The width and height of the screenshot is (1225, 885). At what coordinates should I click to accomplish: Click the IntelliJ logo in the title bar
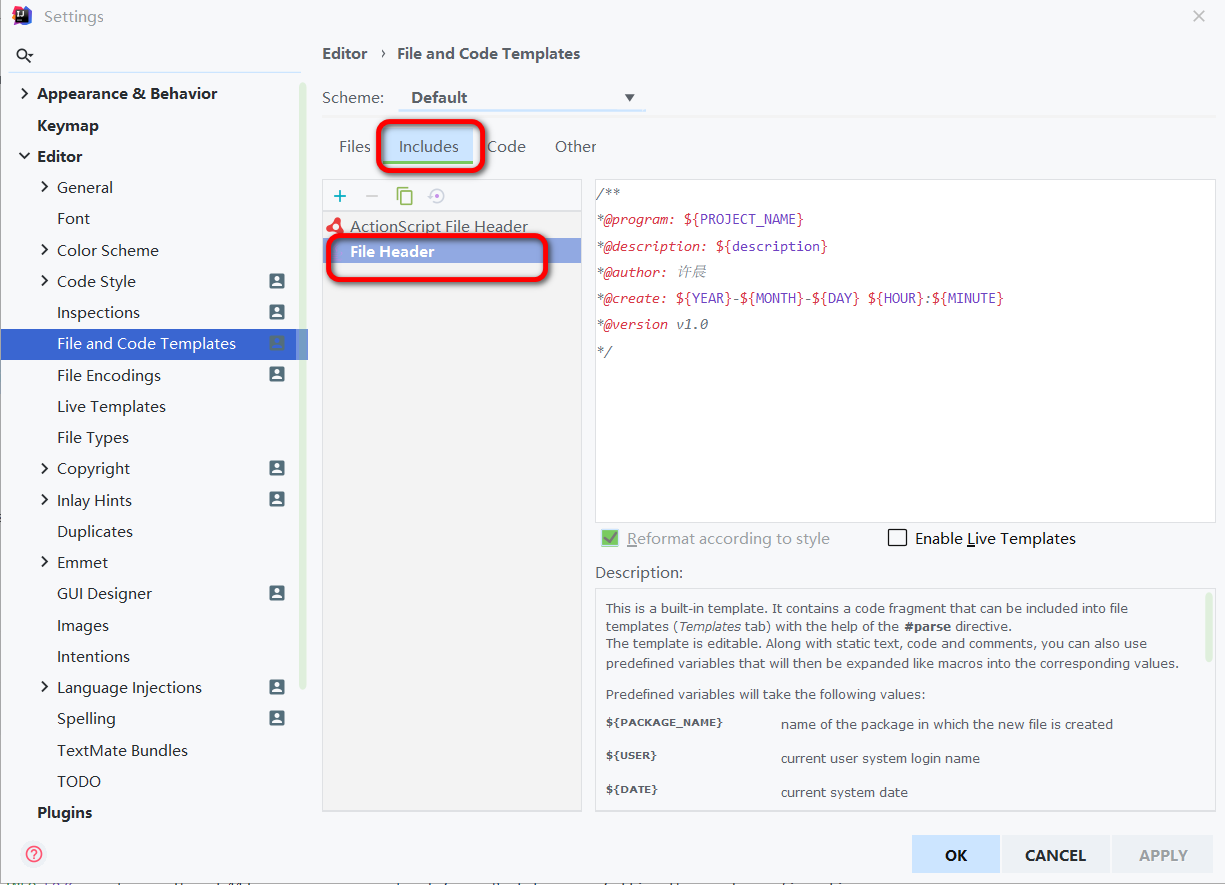pyautogui.click(x=22, y=16)
